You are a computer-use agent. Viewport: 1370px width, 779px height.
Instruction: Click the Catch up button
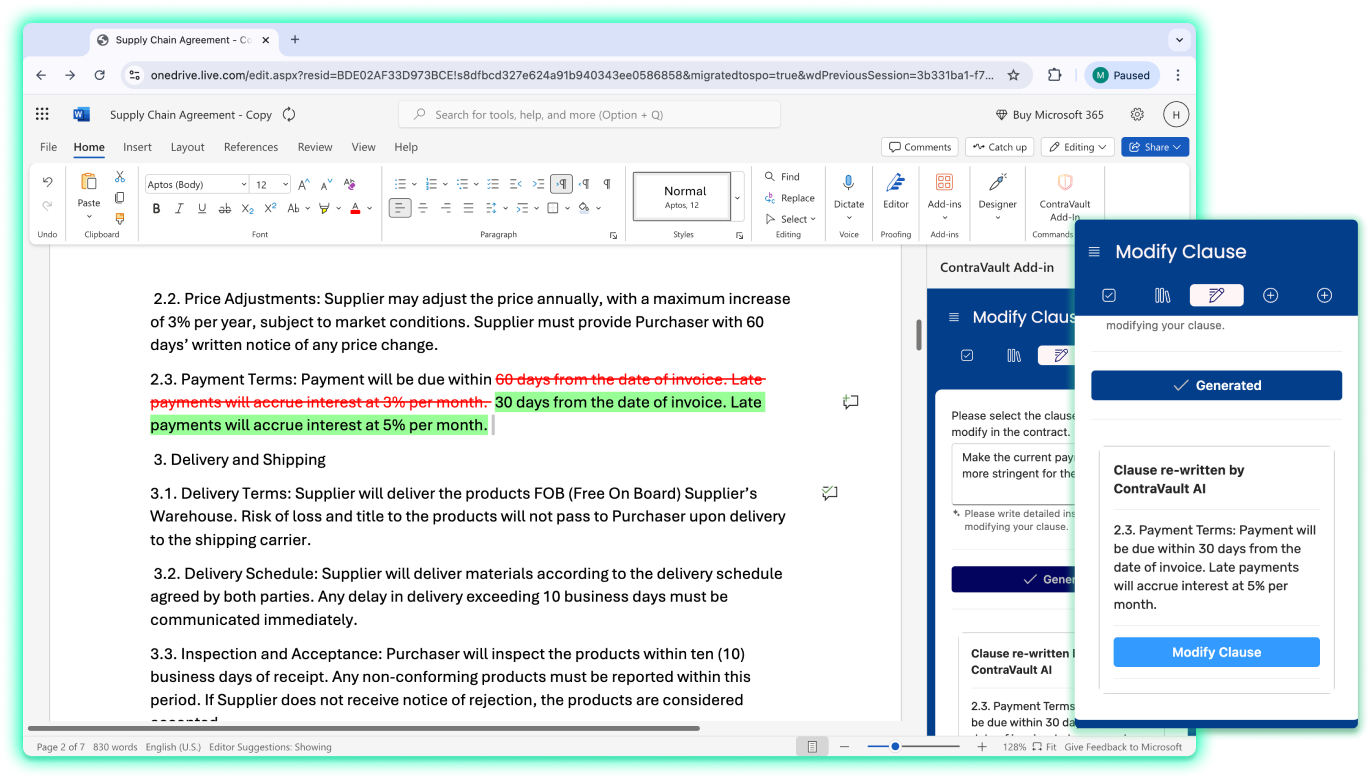(x=999, y=147)
